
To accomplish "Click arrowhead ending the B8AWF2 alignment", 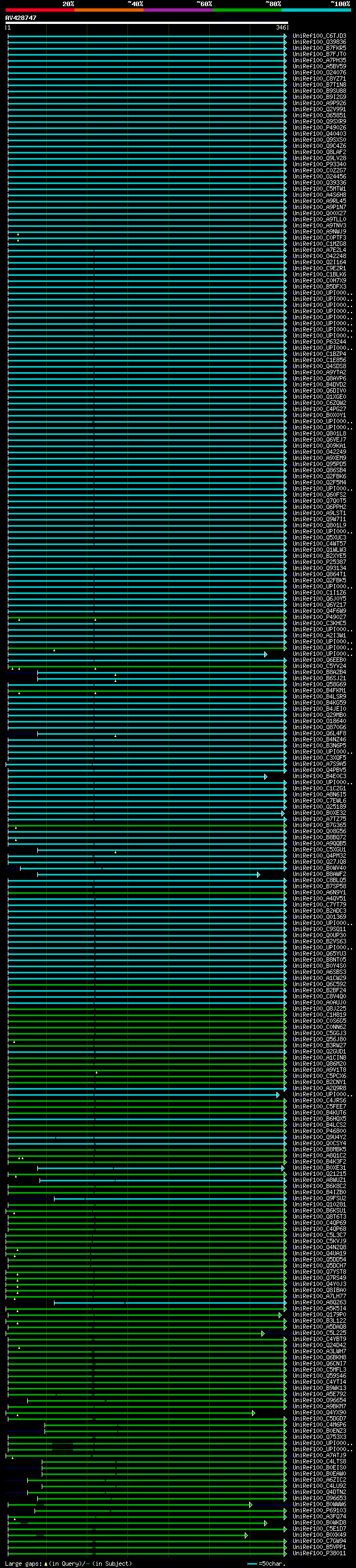I will pos(259,875).
